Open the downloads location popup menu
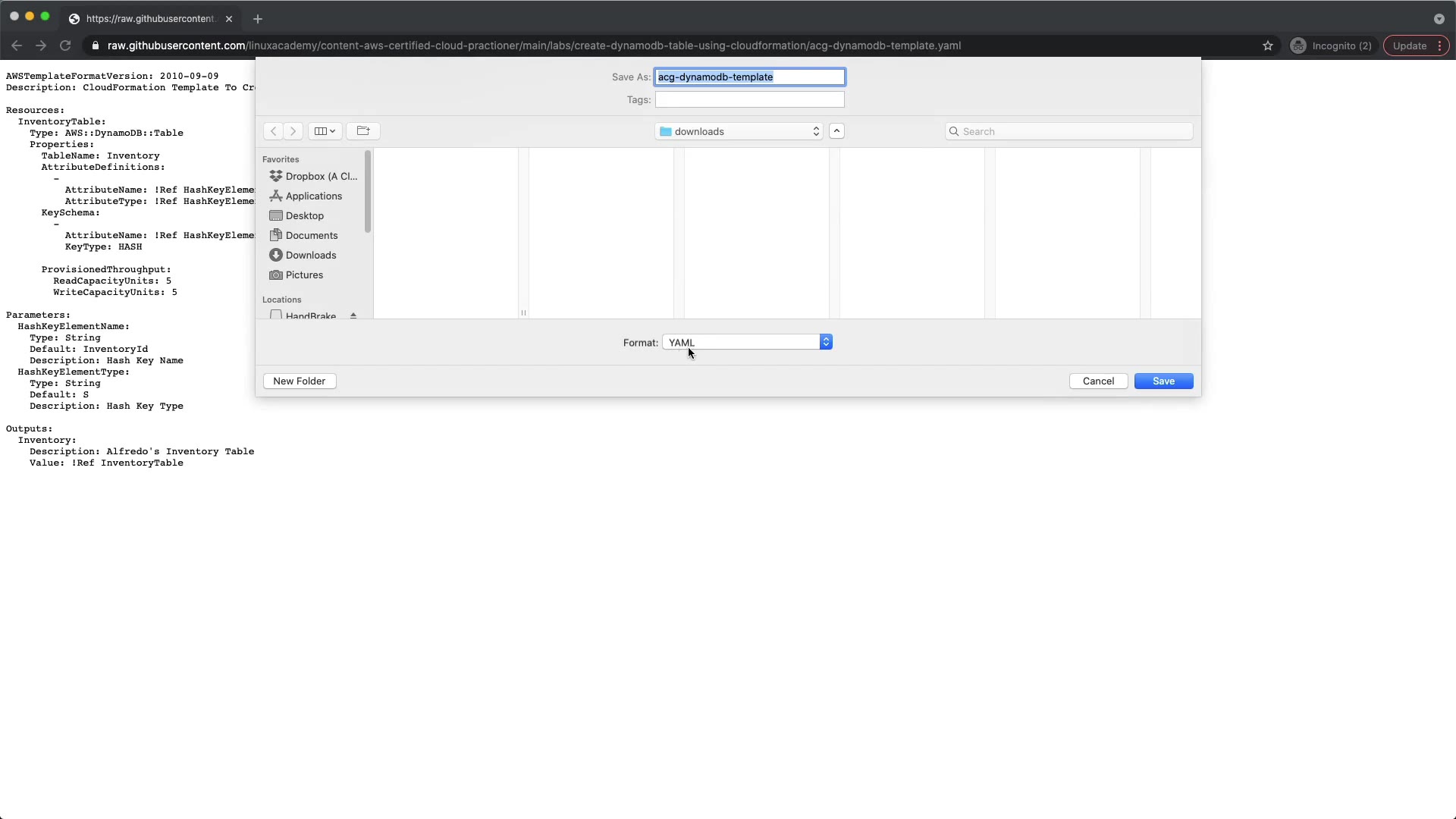Viewport: 1456px width, 819px height. (739, 131)
